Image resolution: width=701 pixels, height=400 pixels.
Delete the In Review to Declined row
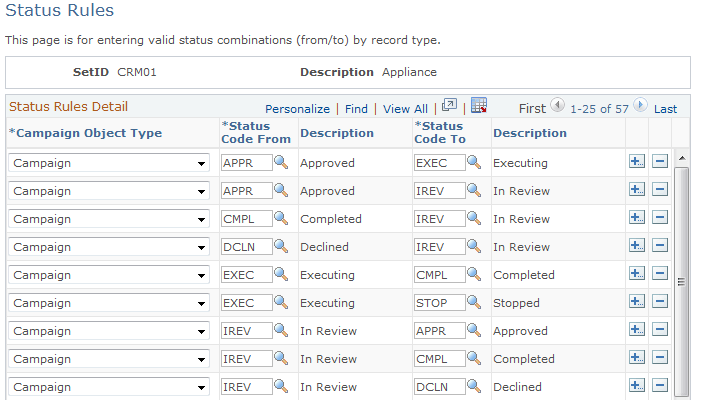660,386
